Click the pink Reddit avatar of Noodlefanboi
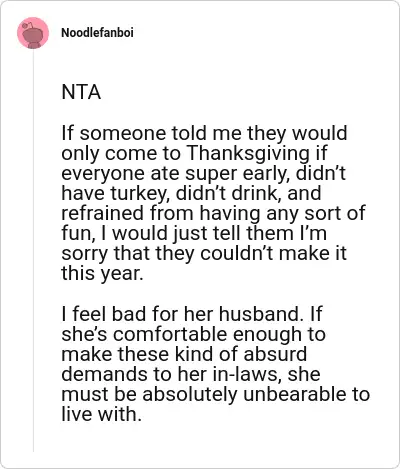Screen dimensions: 400x469 [33, 33]
